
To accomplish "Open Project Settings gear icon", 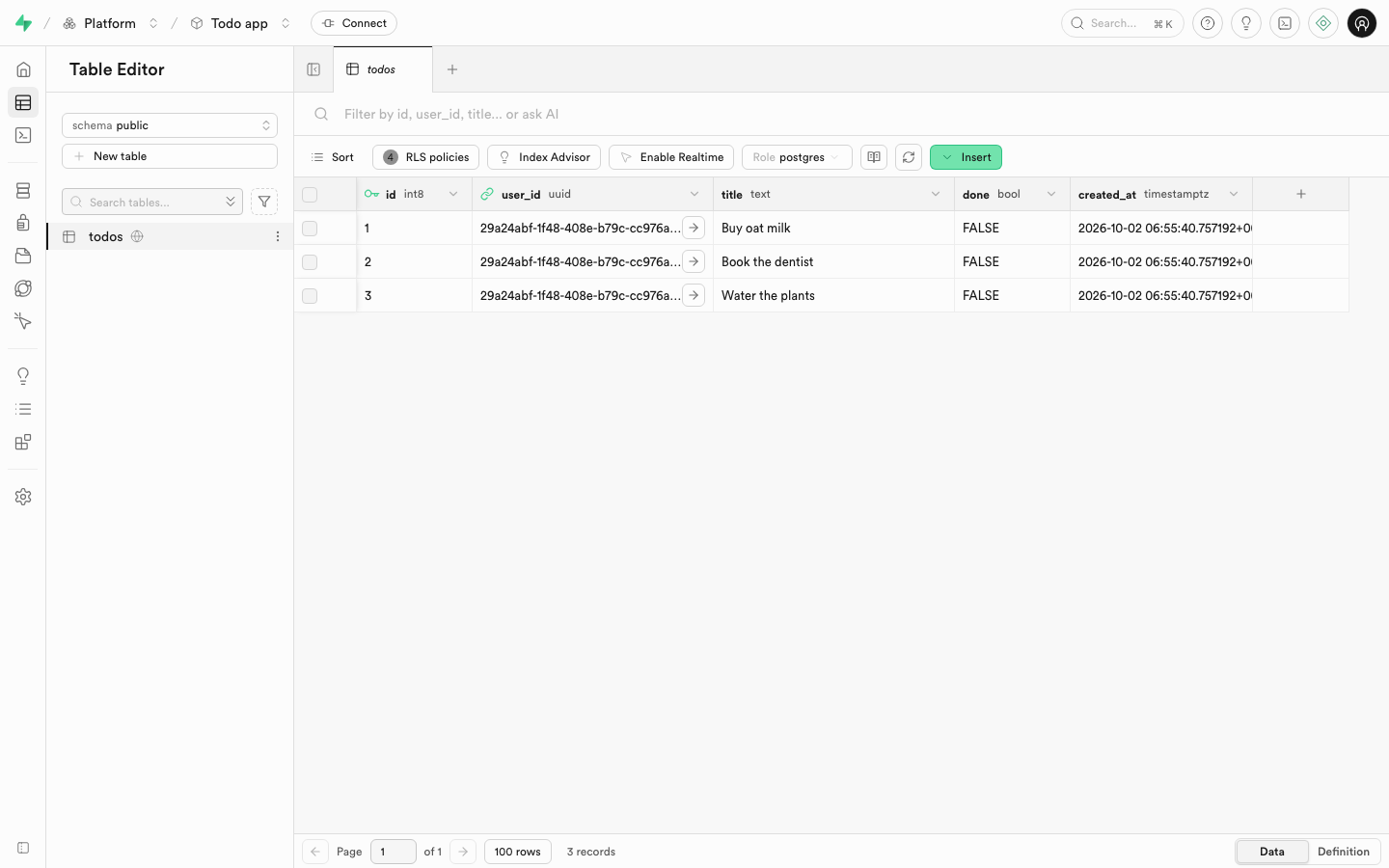I will click(x=23, y=497).
